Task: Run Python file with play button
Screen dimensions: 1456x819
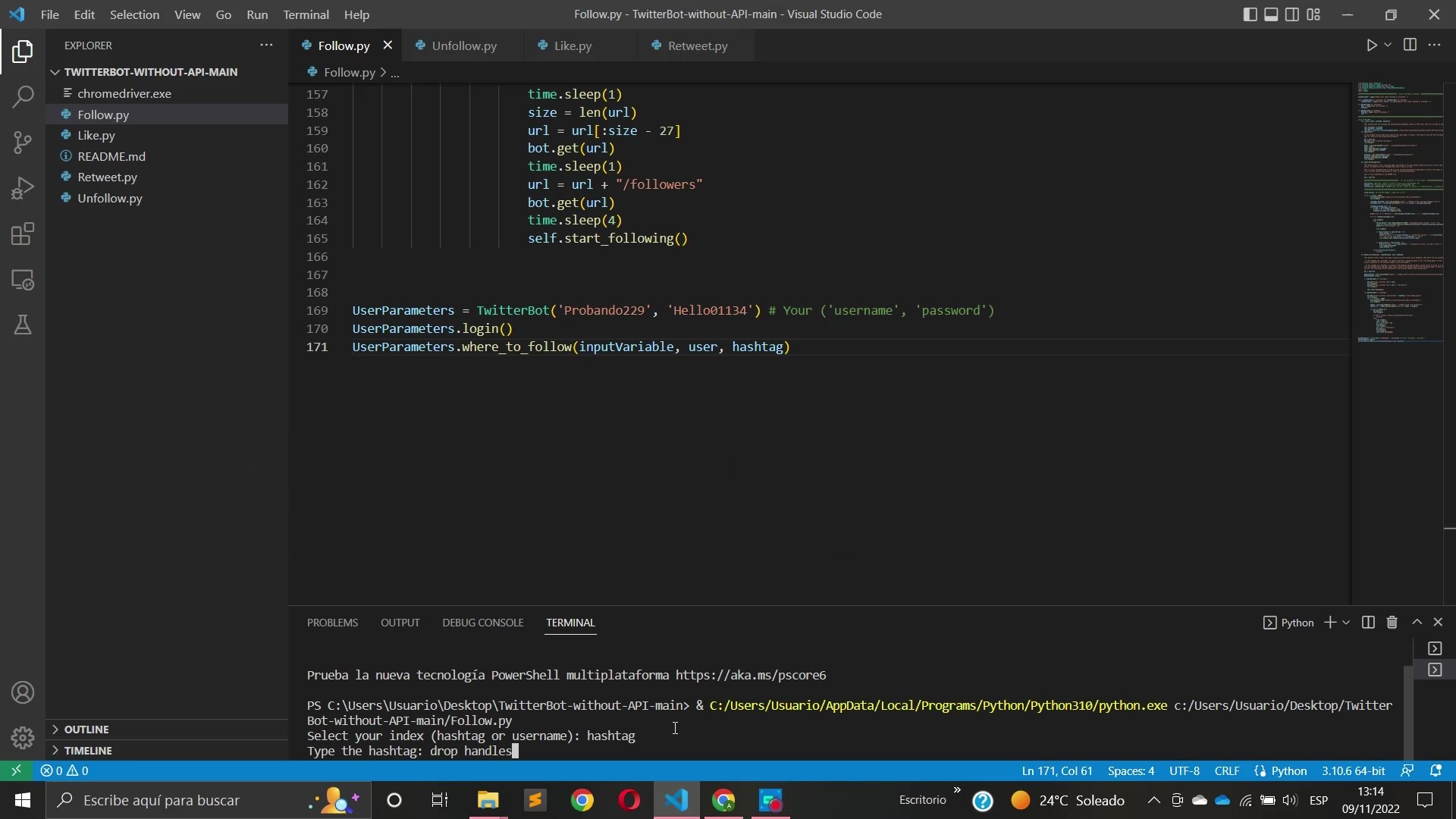Action: pyautogui.click(x=1371, y=45)
